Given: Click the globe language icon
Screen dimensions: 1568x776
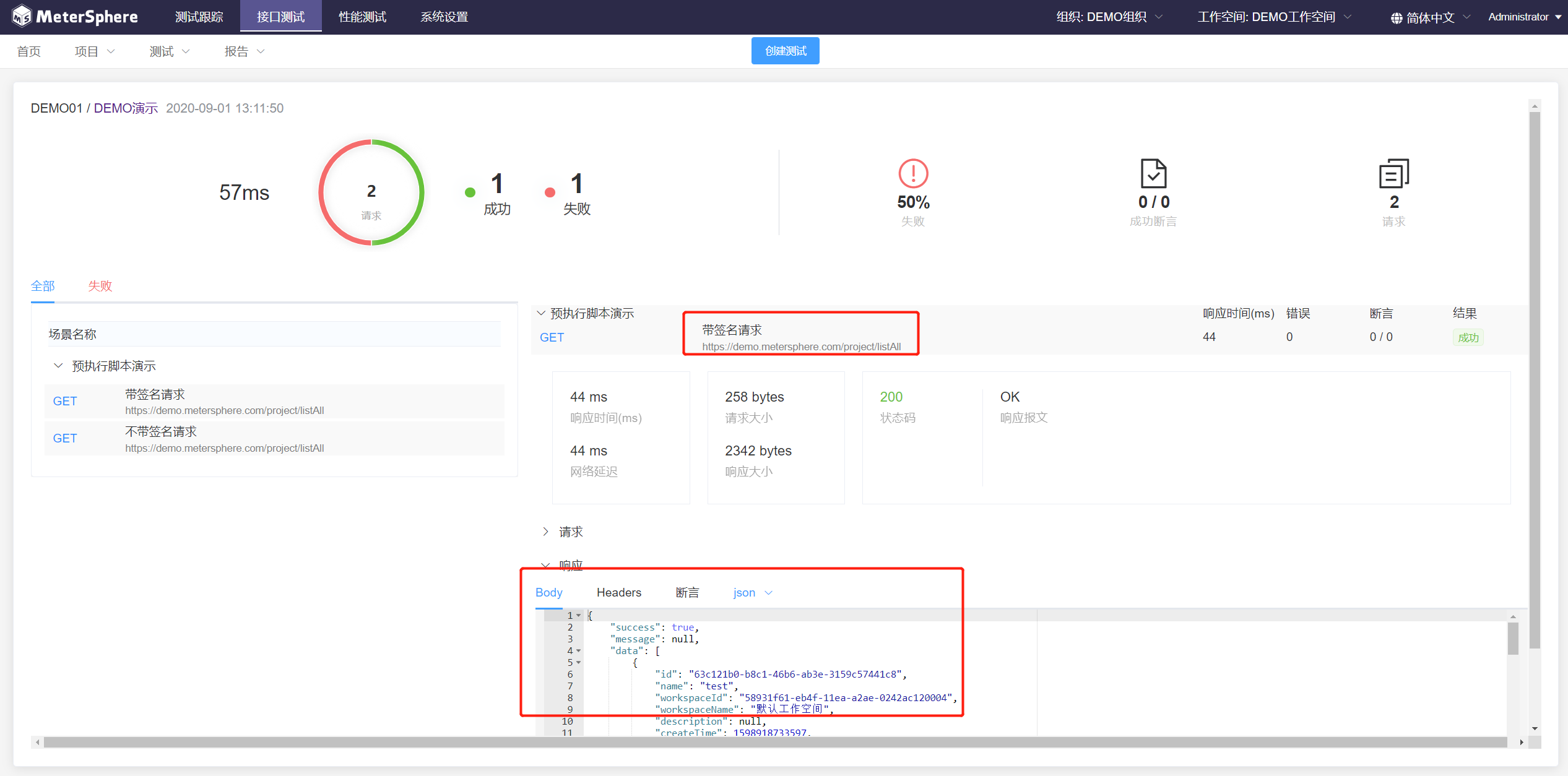Looking at the screenshot, I should [x=1396, y=18].
